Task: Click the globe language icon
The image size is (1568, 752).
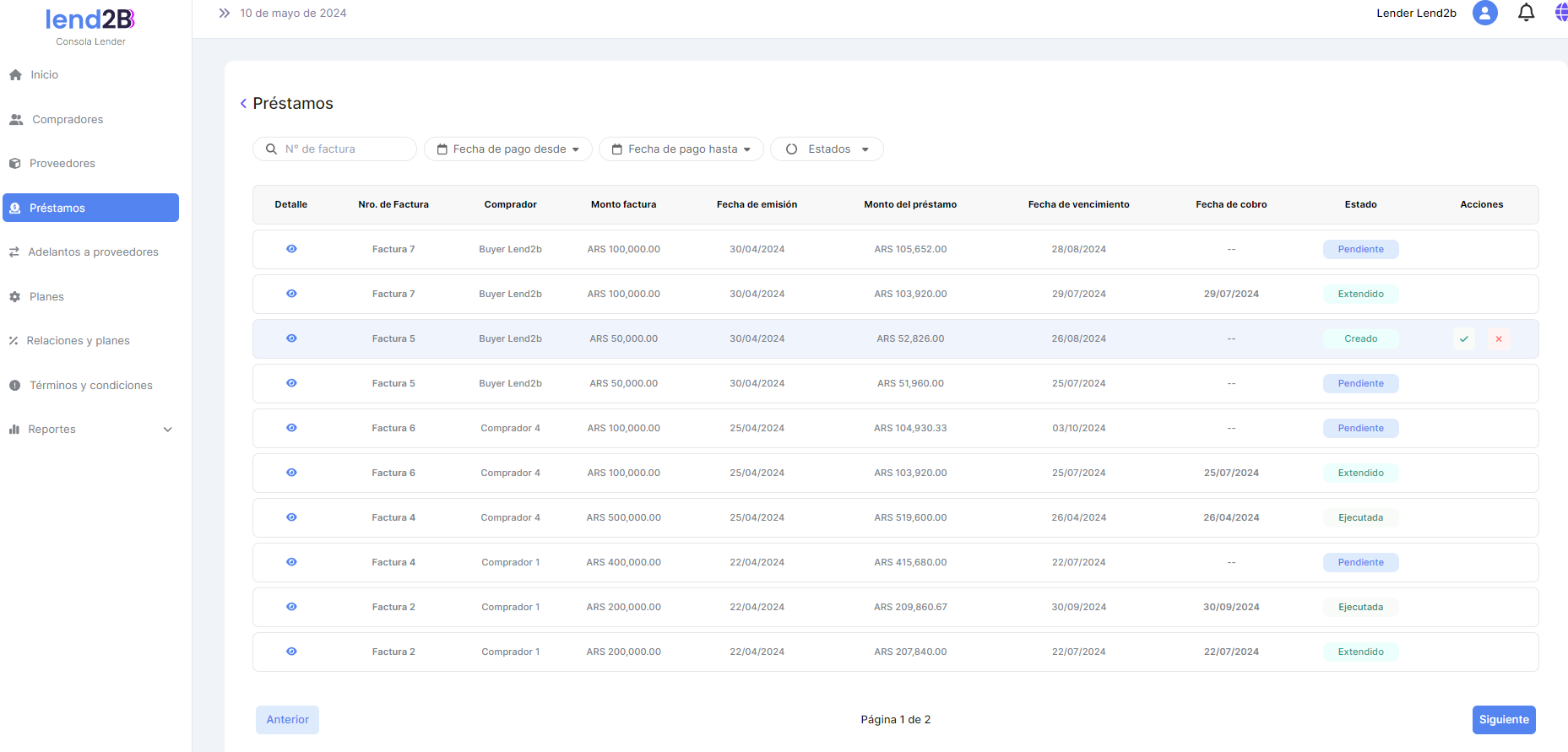Action: (x=1560, y=13)
